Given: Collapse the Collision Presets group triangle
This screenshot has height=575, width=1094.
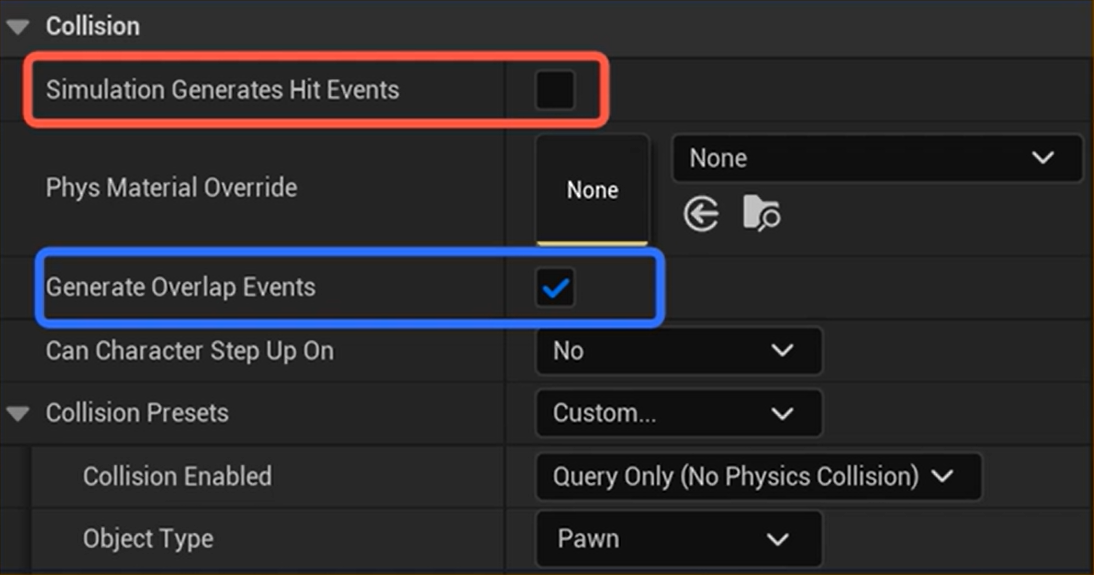Looking at the screenshot, I should click(18, 413).
